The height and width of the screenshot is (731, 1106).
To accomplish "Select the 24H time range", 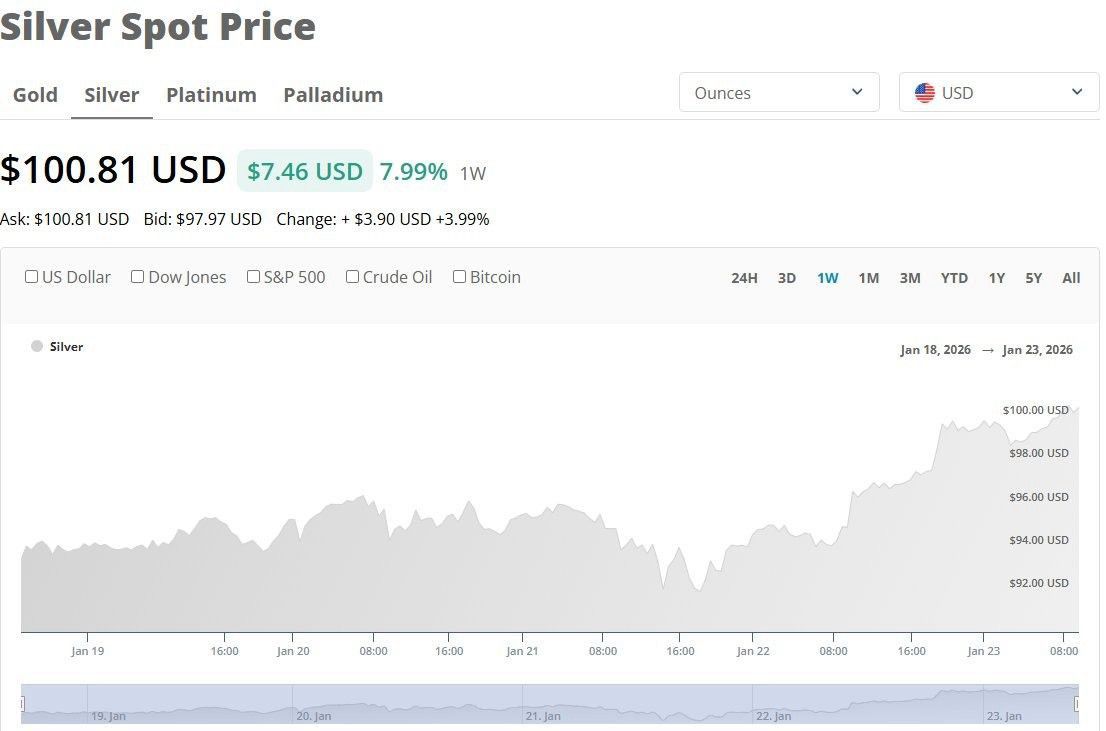I will pyautogui.click(x=744, y=278).
